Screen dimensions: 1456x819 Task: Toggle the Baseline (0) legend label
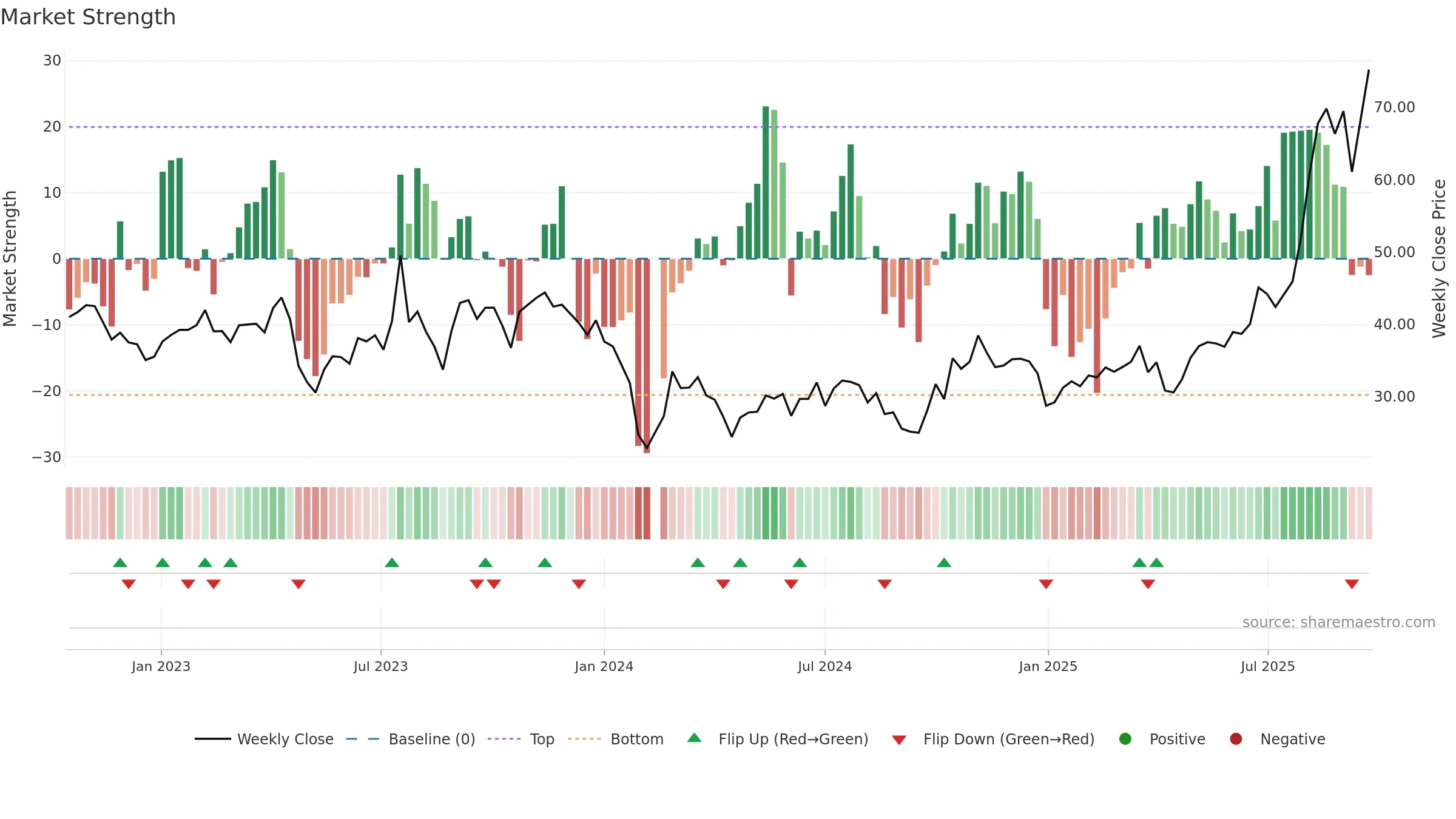[x=432, y=739]
